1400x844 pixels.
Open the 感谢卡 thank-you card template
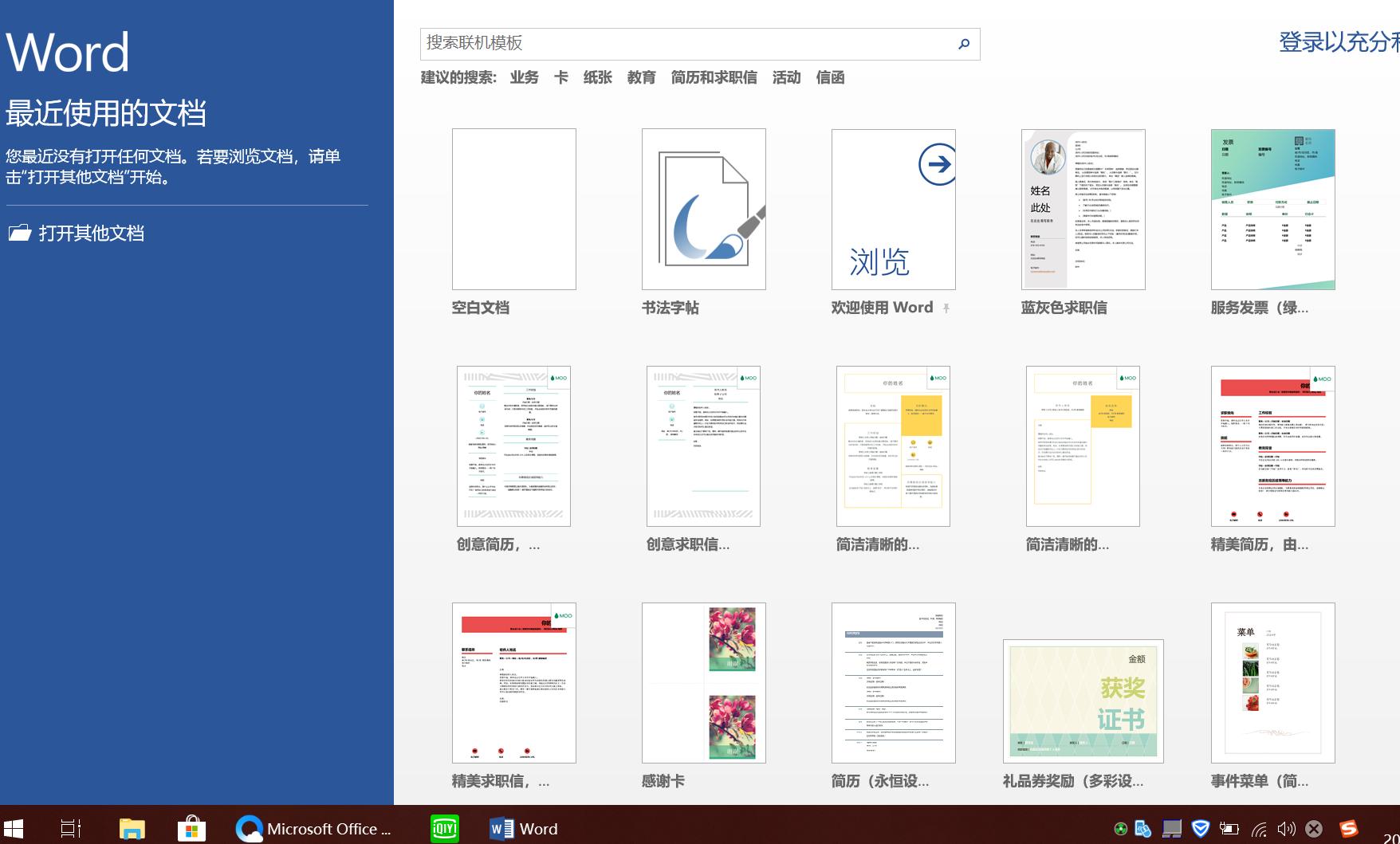tap(702, 682)
